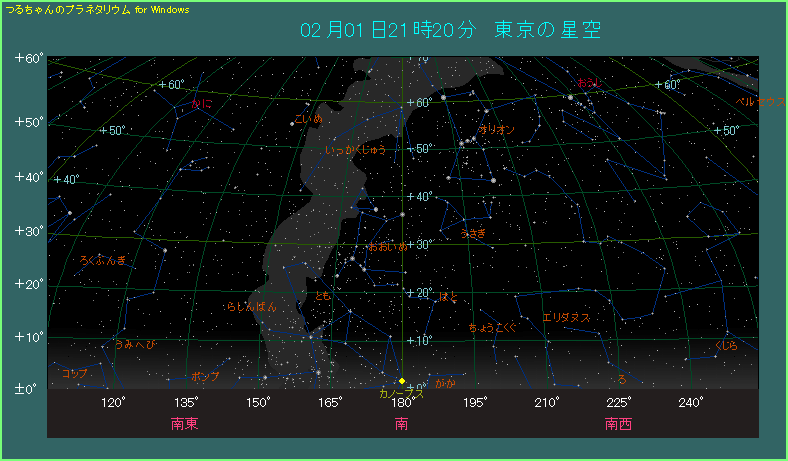Click the yellow Canopus star marker
788x461 pixels.
(402, 381)
